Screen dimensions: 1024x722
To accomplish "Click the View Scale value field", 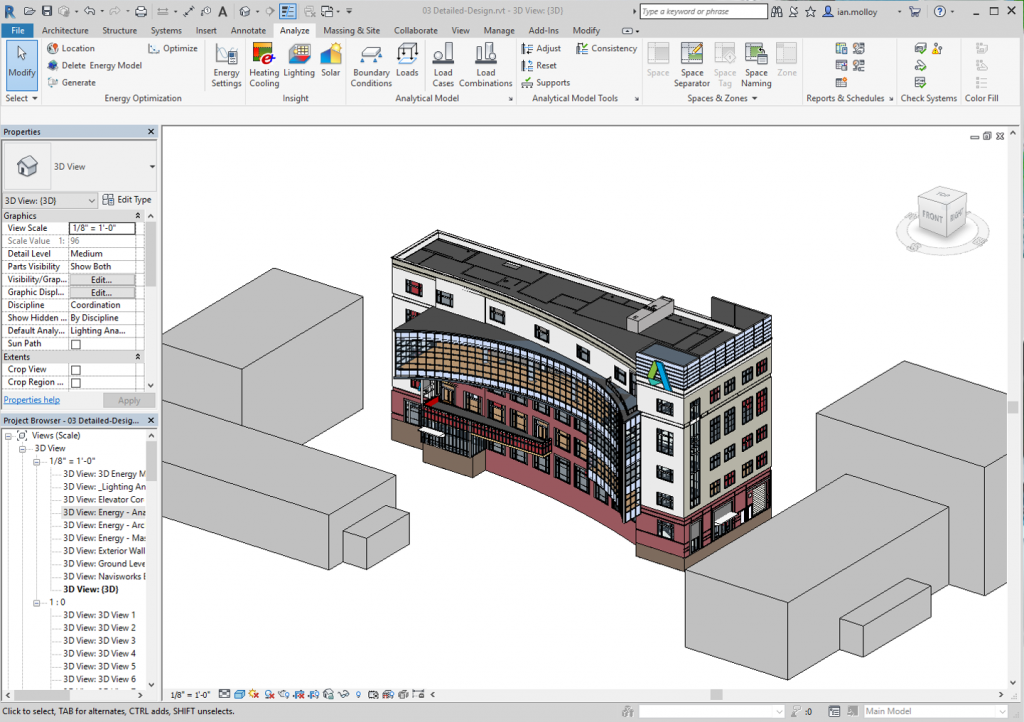I will pos(102,229).
